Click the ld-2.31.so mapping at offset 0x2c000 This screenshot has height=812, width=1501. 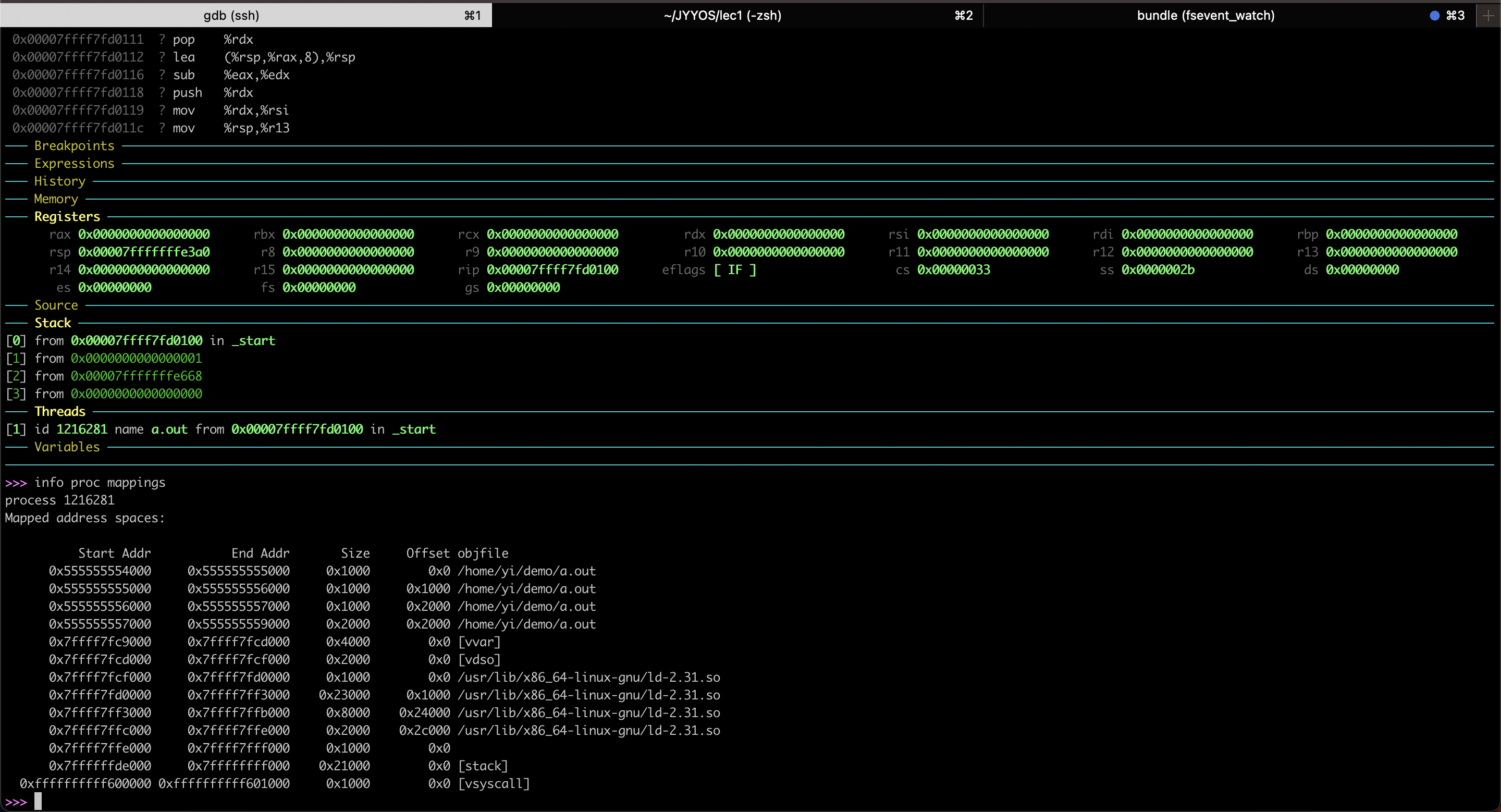385,731
